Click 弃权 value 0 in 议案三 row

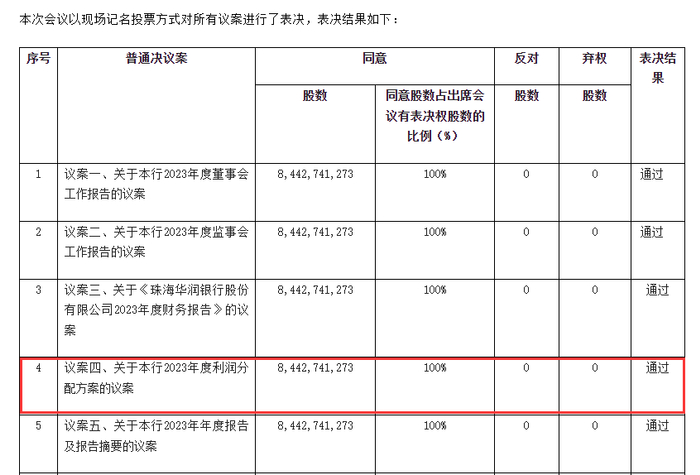coord(595,290)
